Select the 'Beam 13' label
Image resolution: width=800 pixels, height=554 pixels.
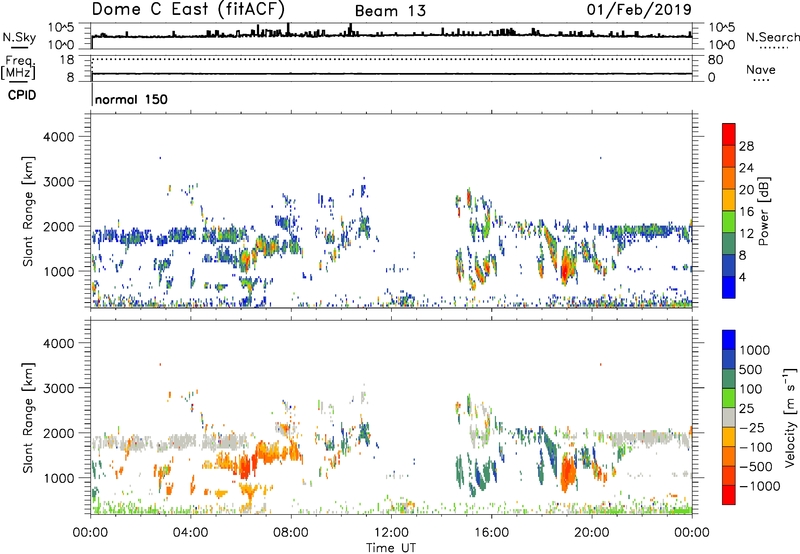[390, 11]
